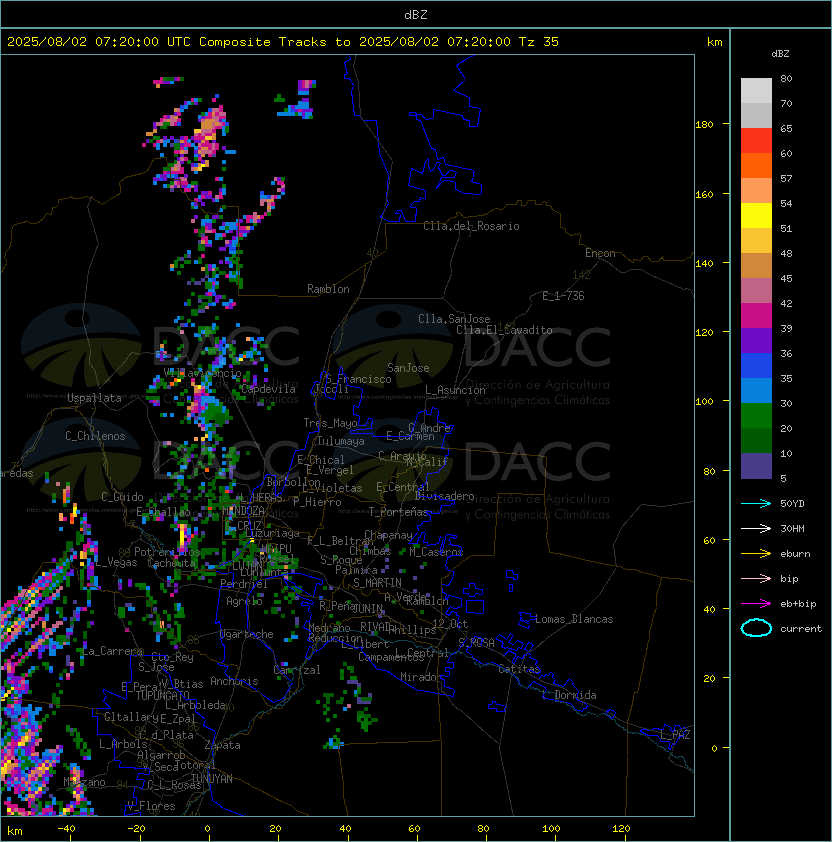Click the 'current' legend label
The image size is (832, 842).
pos(801,629)
